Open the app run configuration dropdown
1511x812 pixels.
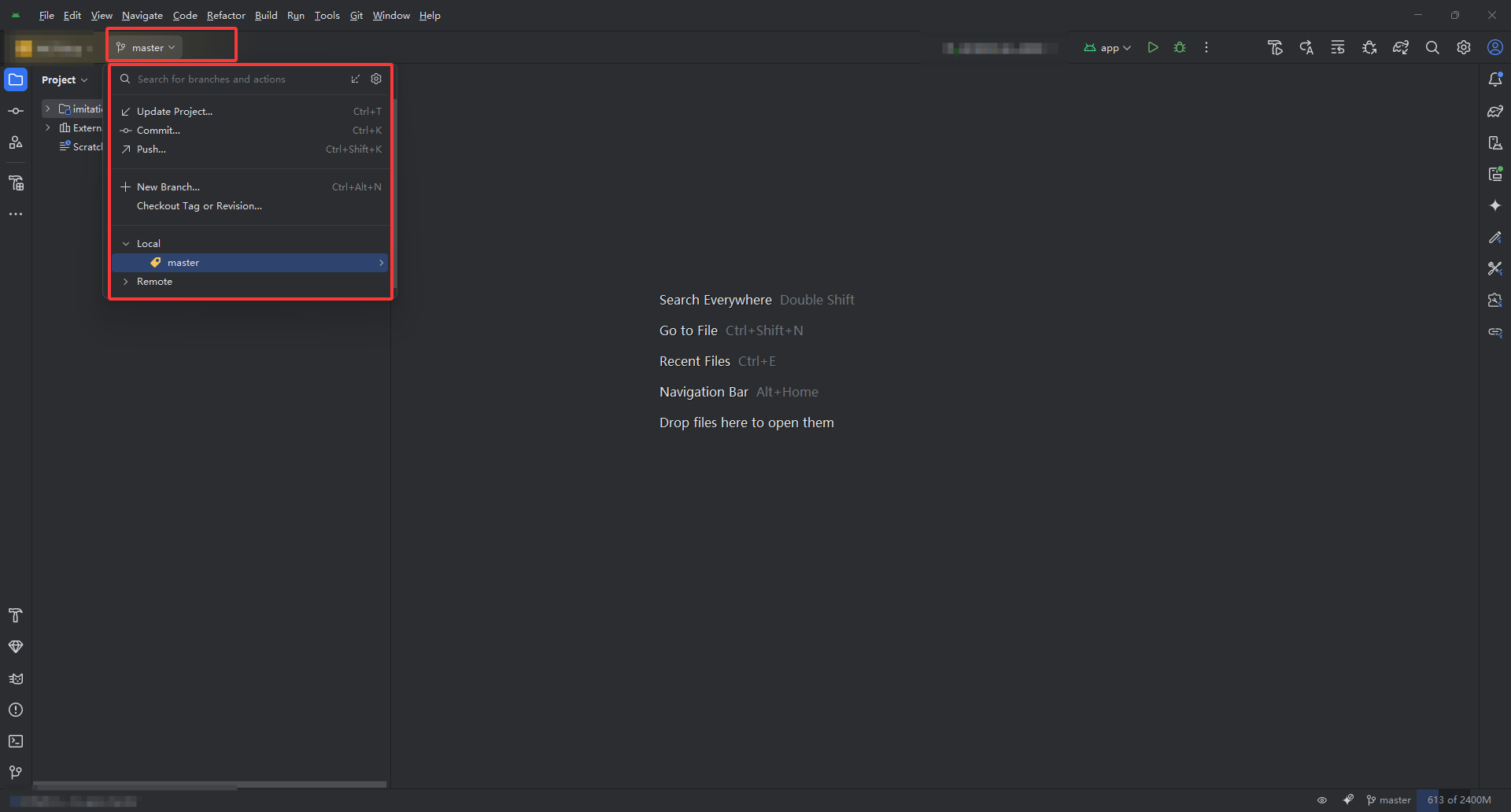click(1106, 47)
